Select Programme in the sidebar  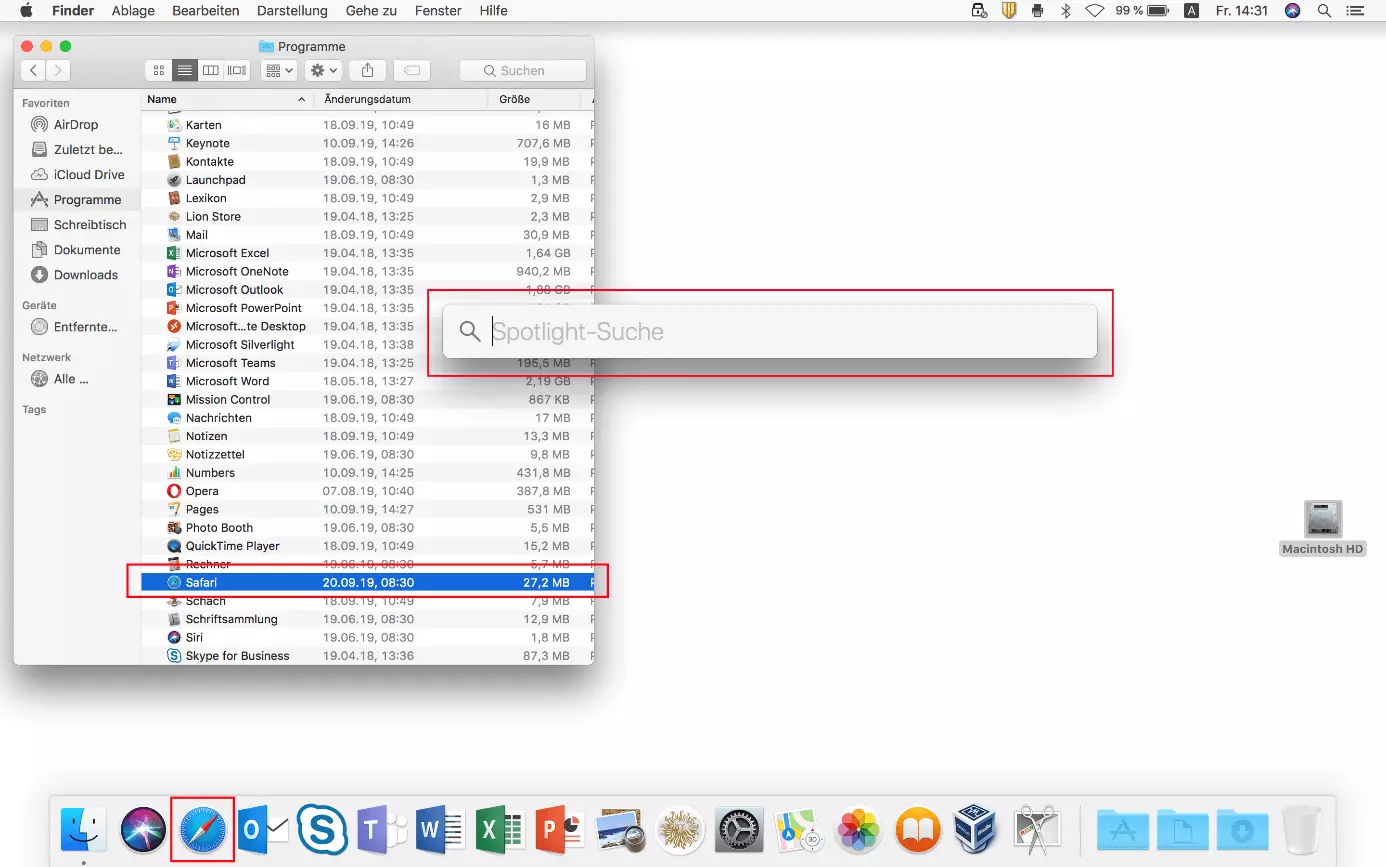coord(76,199)
